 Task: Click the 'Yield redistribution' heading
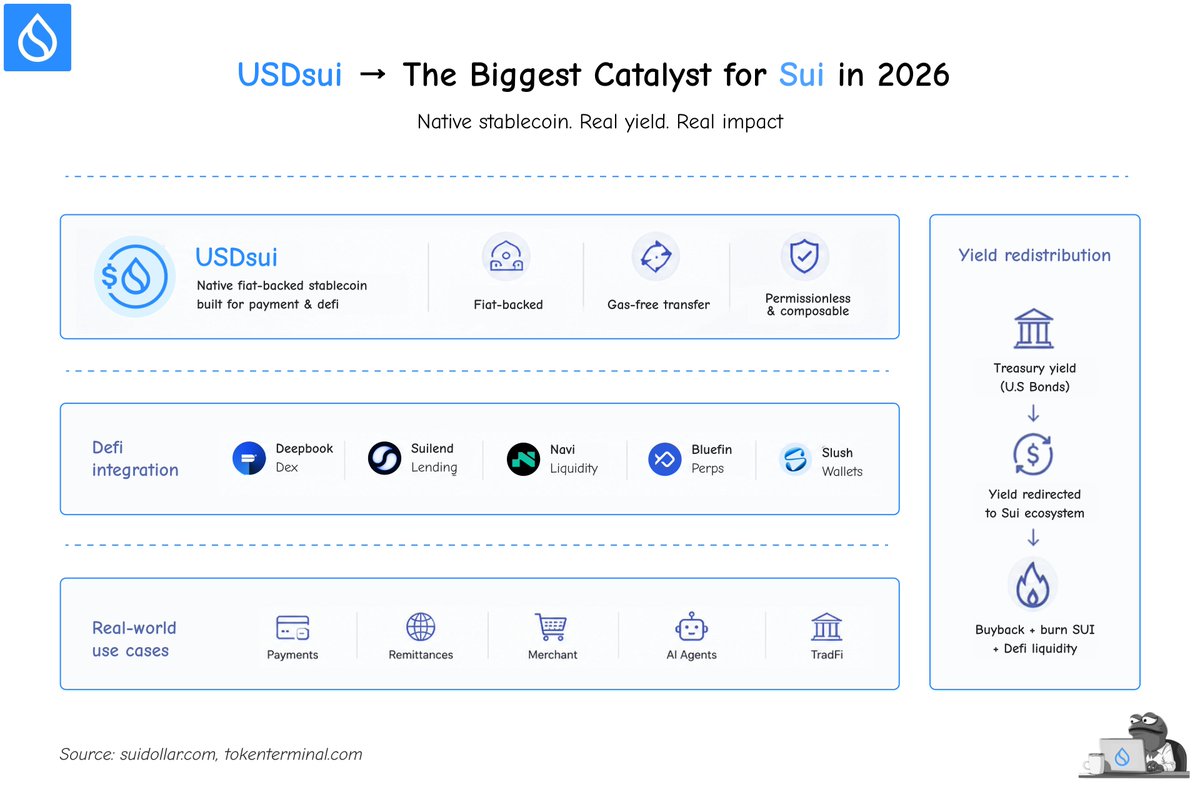tap(1034, 255)
